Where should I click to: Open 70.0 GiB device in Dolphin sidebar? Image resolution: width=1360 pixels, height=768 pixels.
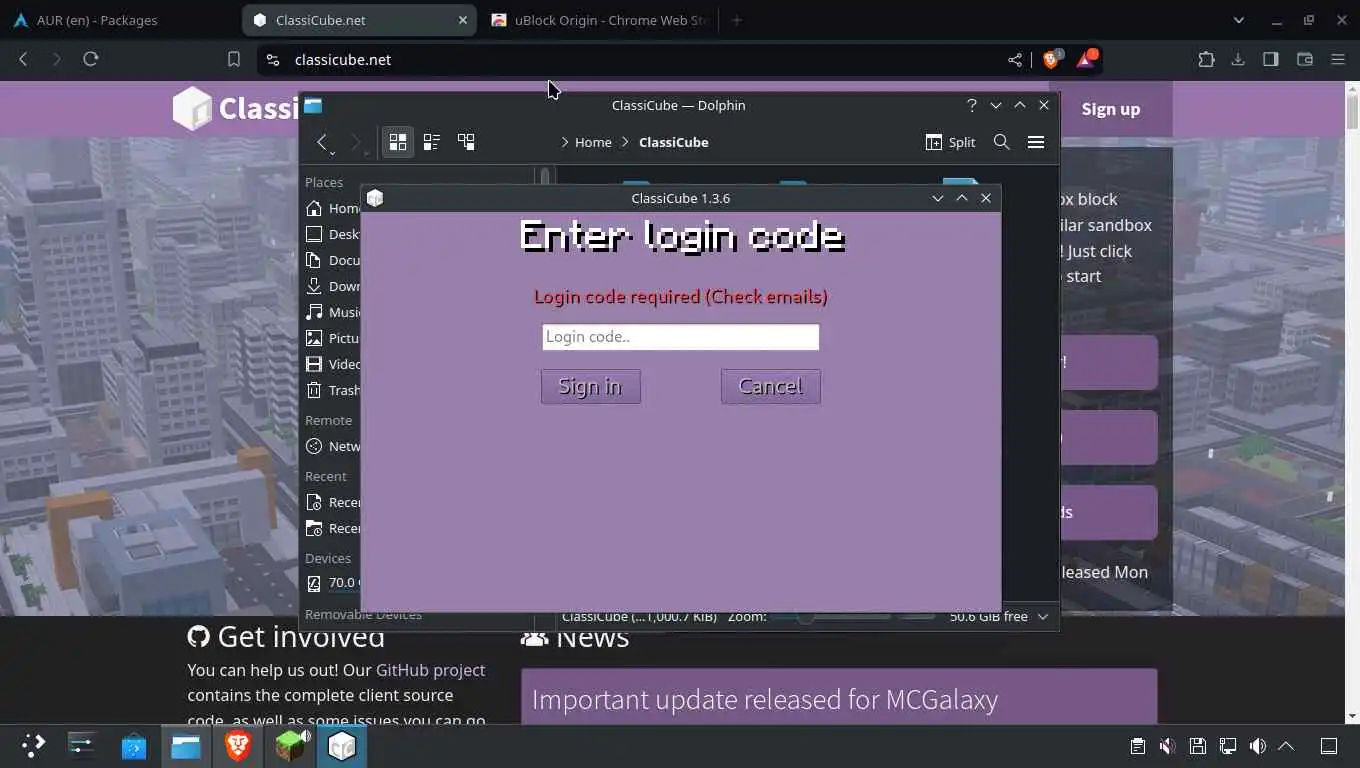tap(333, 582)
